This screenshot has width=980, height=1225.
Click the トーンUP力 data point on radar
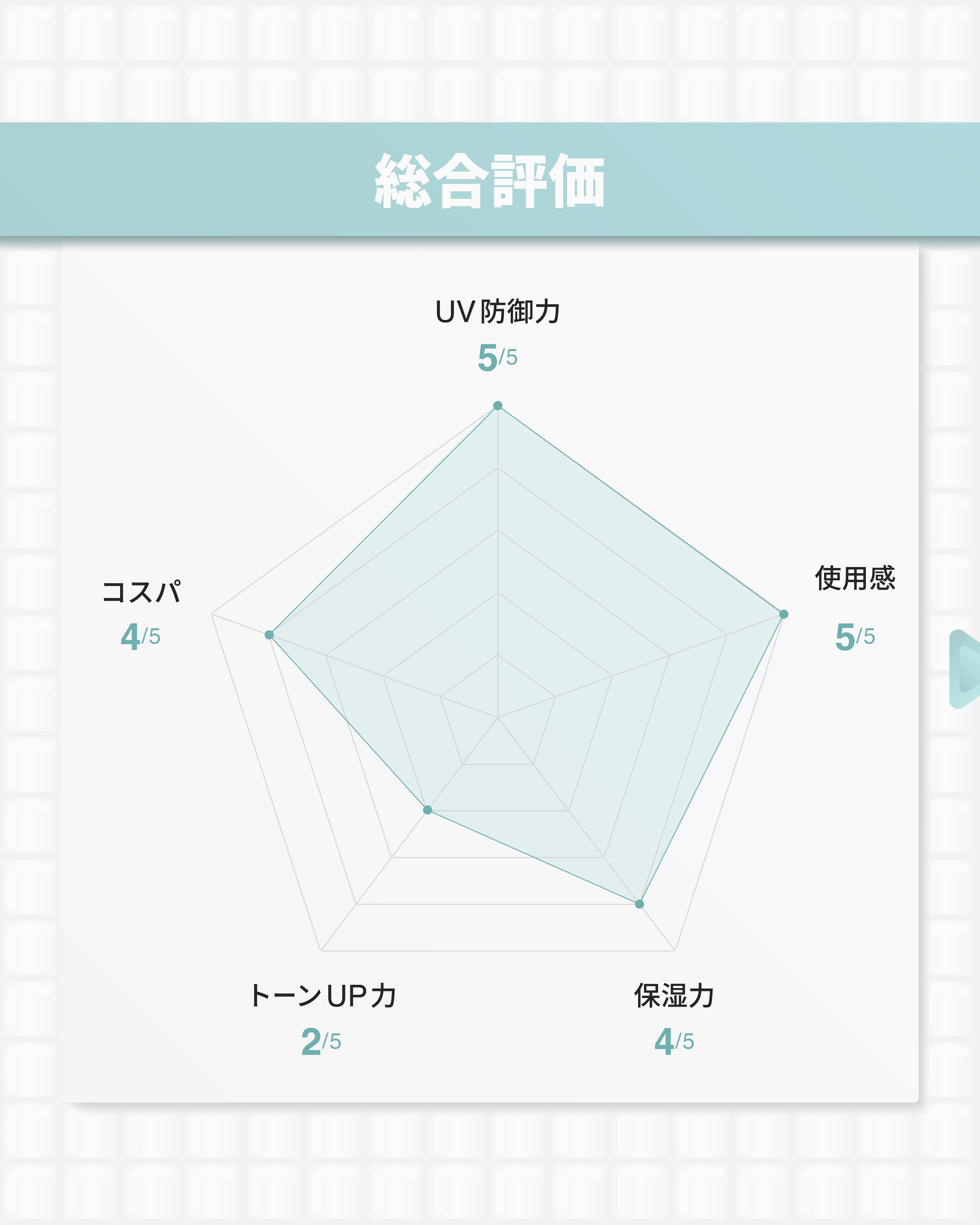(428, 810)
